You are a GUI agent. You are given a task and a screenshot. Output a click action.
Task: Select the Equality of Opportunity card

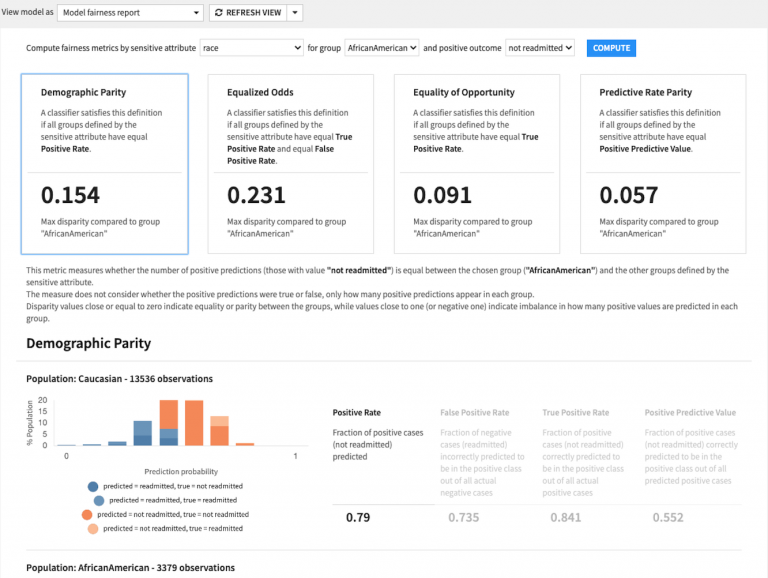tap(477, 164)
